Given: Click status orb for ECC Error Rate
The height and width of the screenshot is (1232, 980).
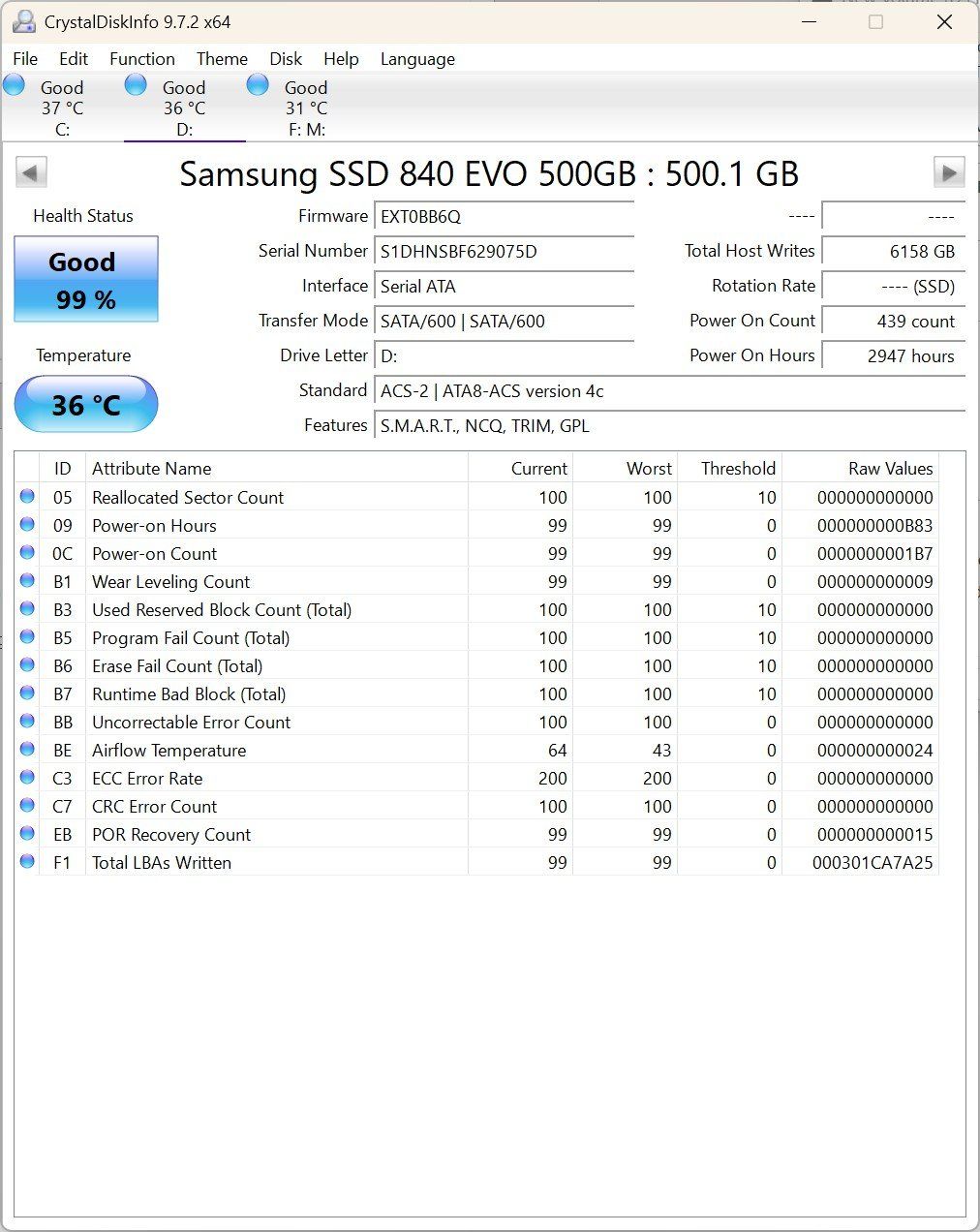Looking at the screenshot, I should [27, 778].
